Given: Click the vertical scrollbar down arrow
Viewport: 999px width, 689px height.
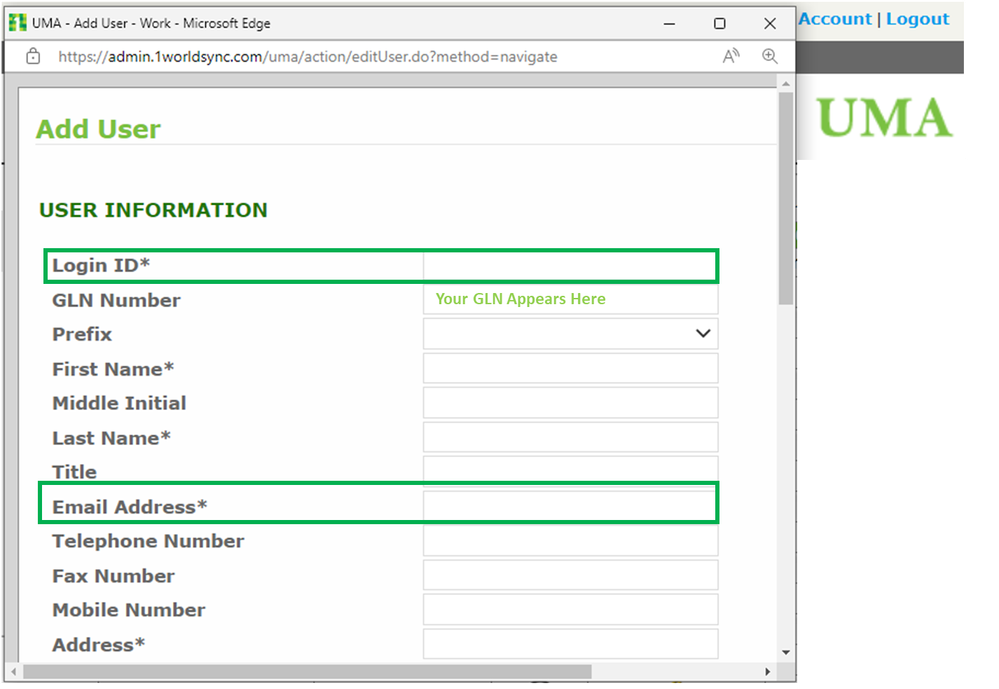Looking at the screenshot, I should (x=786, y=651).
